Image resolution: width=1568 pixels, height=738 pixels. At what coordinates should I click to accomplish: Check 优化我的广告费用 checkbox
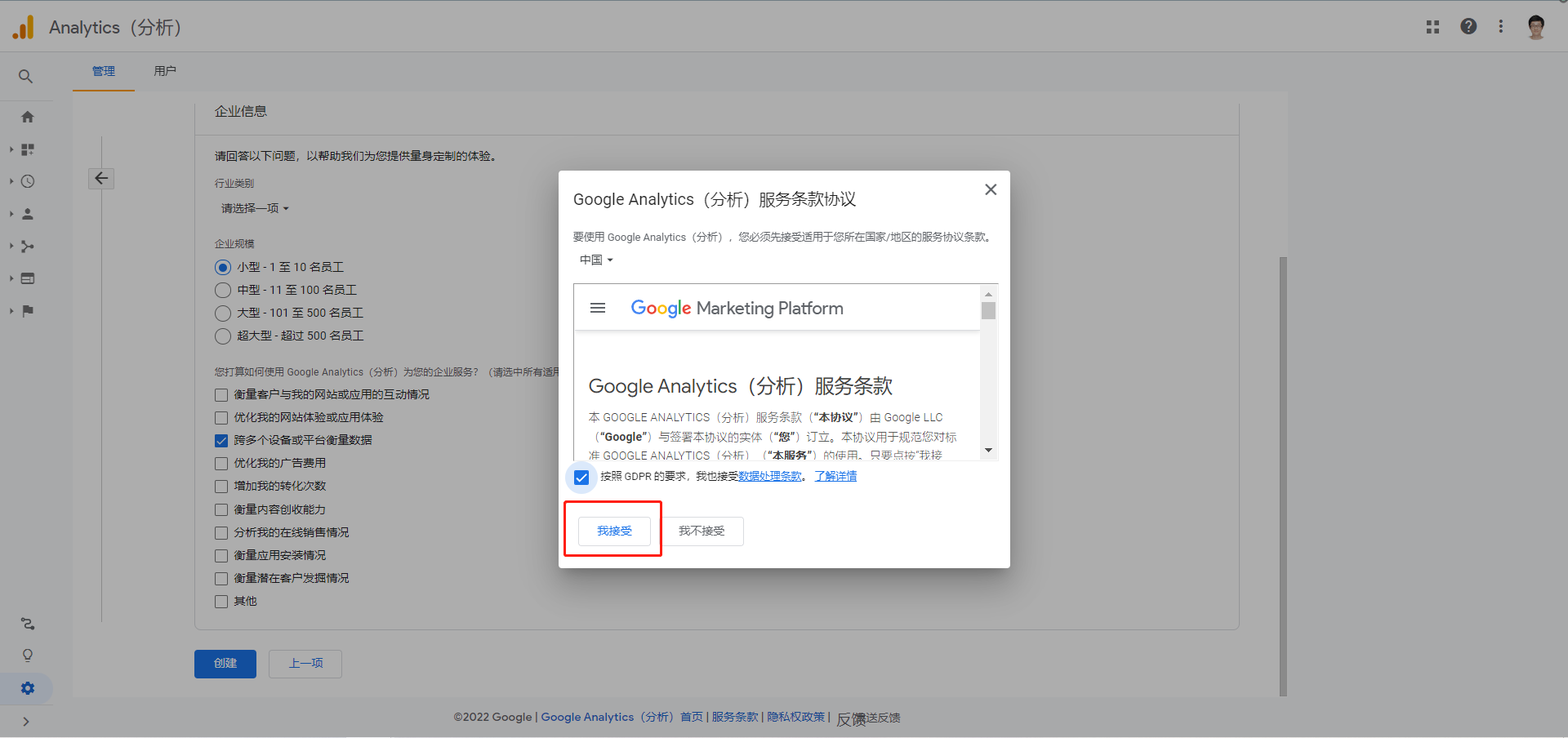(221, 464)
